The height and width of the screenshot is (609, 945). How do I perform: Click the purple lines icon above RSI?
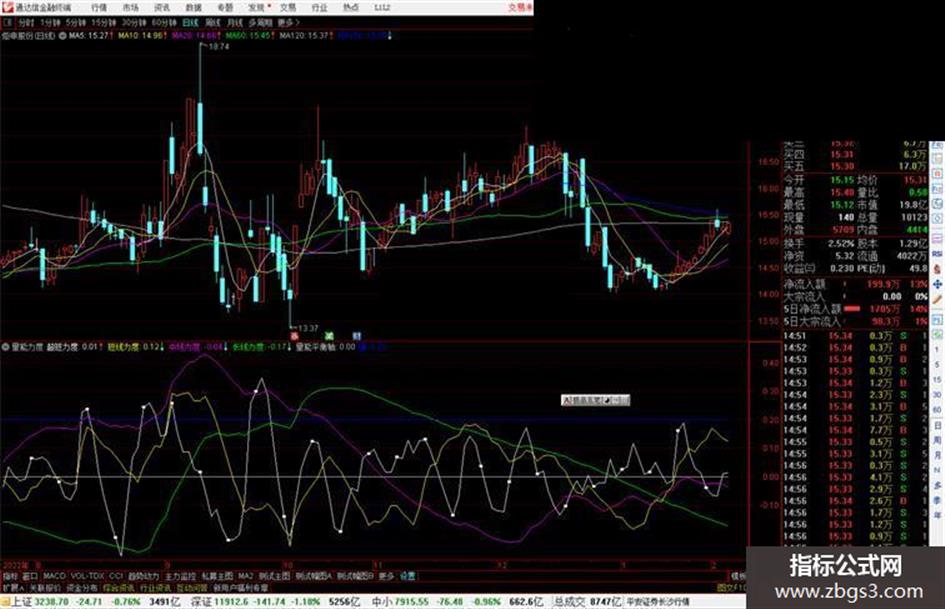pyautogui.click(x=937, y=239)
